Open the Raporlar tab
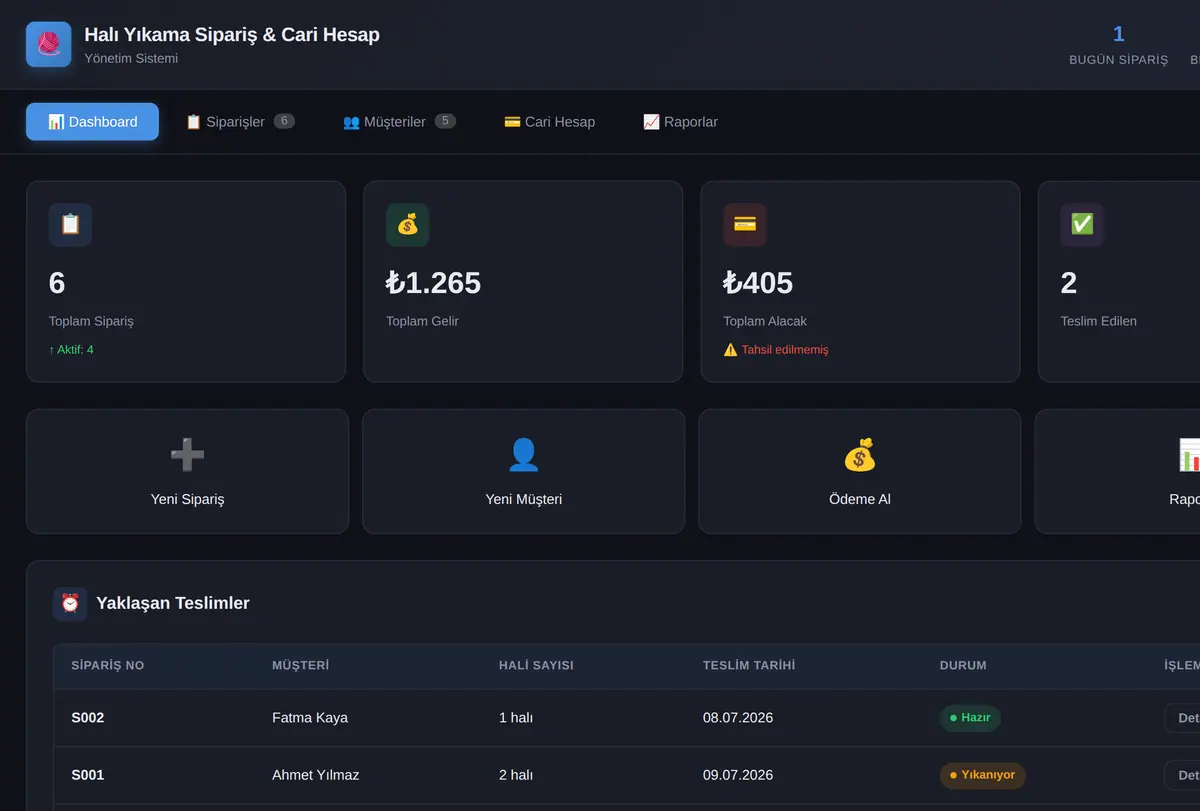Viewport: 1200px width, 811px height. point(680,122)
